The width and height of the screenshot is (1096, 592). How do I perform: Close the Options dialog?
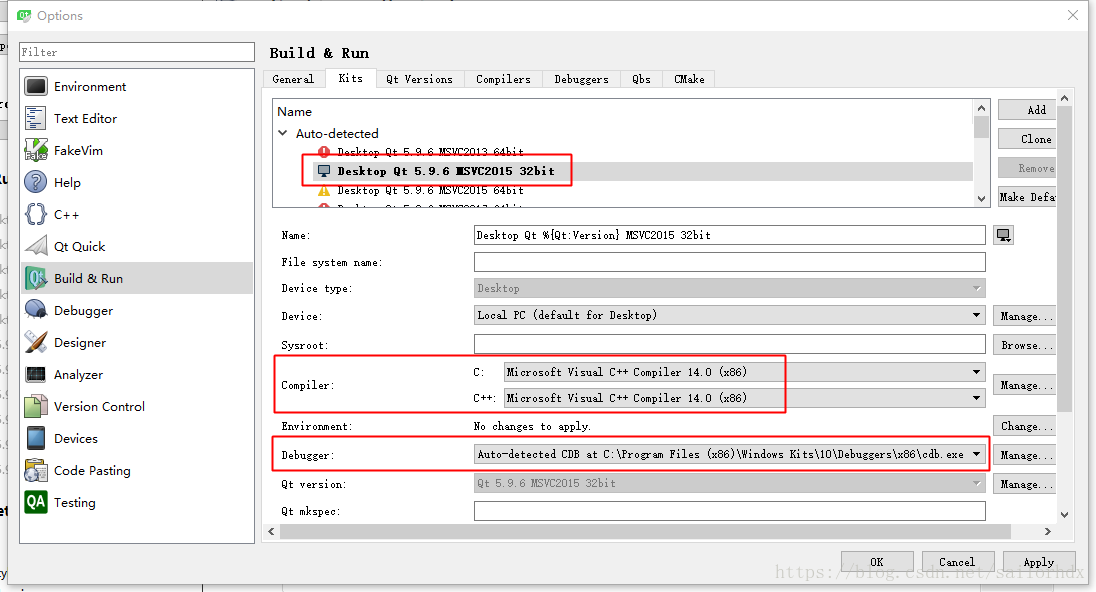pos(1073,15)
